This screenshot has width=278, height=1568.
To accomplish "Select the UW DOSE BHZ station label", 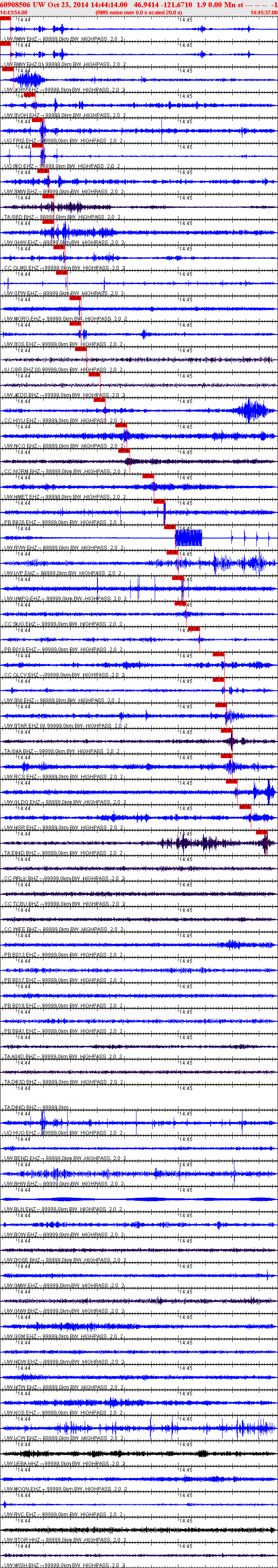I will tap(65, 1261).
